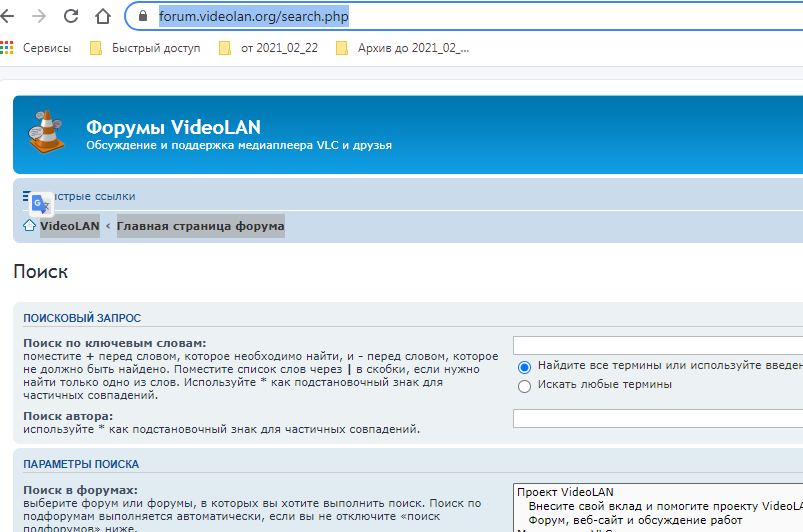
Task: Select the address bar URL text
Action: (x=253, y=16)
